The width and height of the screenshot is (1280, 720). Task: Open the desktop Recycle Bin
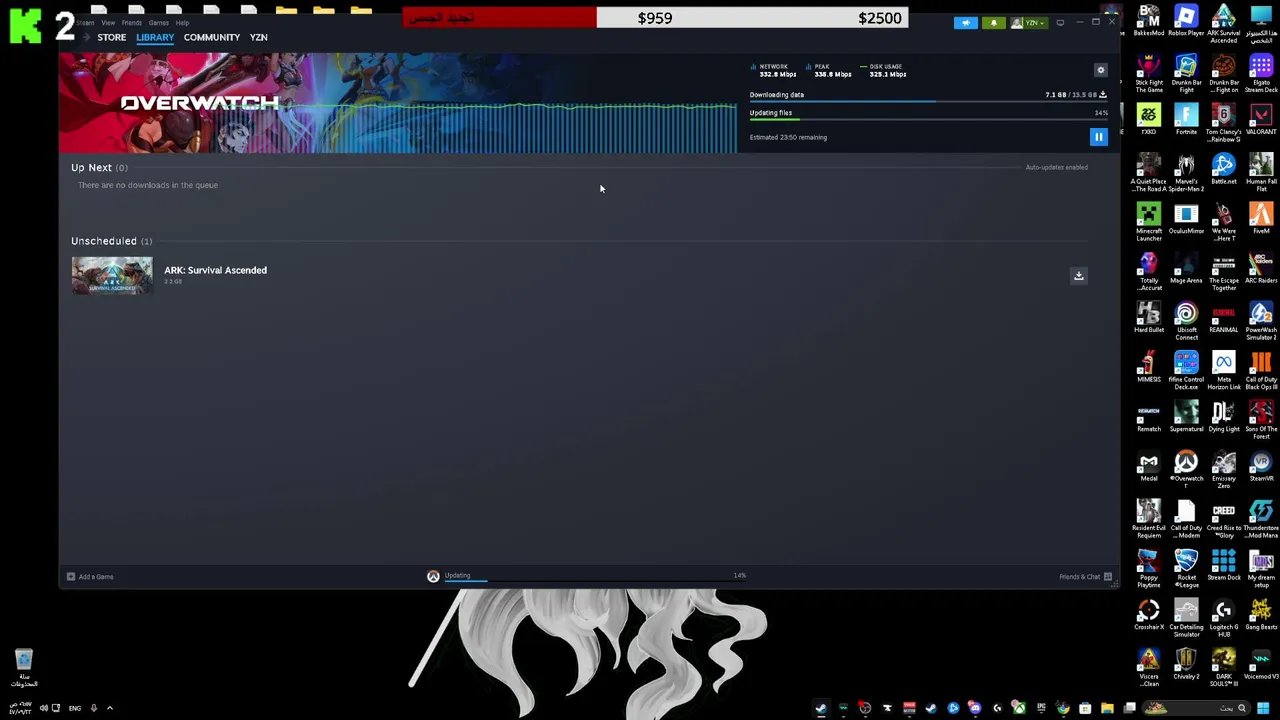click(x=24, y=668)
